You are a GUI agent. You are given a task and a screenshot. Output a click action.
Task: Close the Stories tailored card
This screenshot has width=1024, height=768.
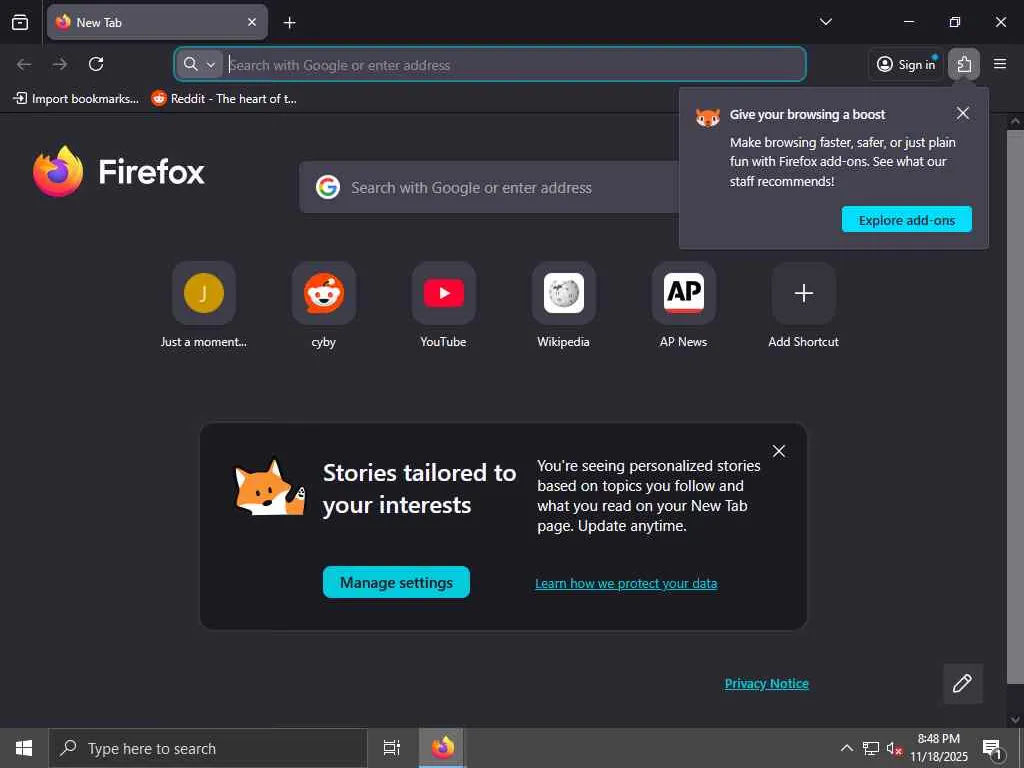pyautogui.click(x=778, y=451)
